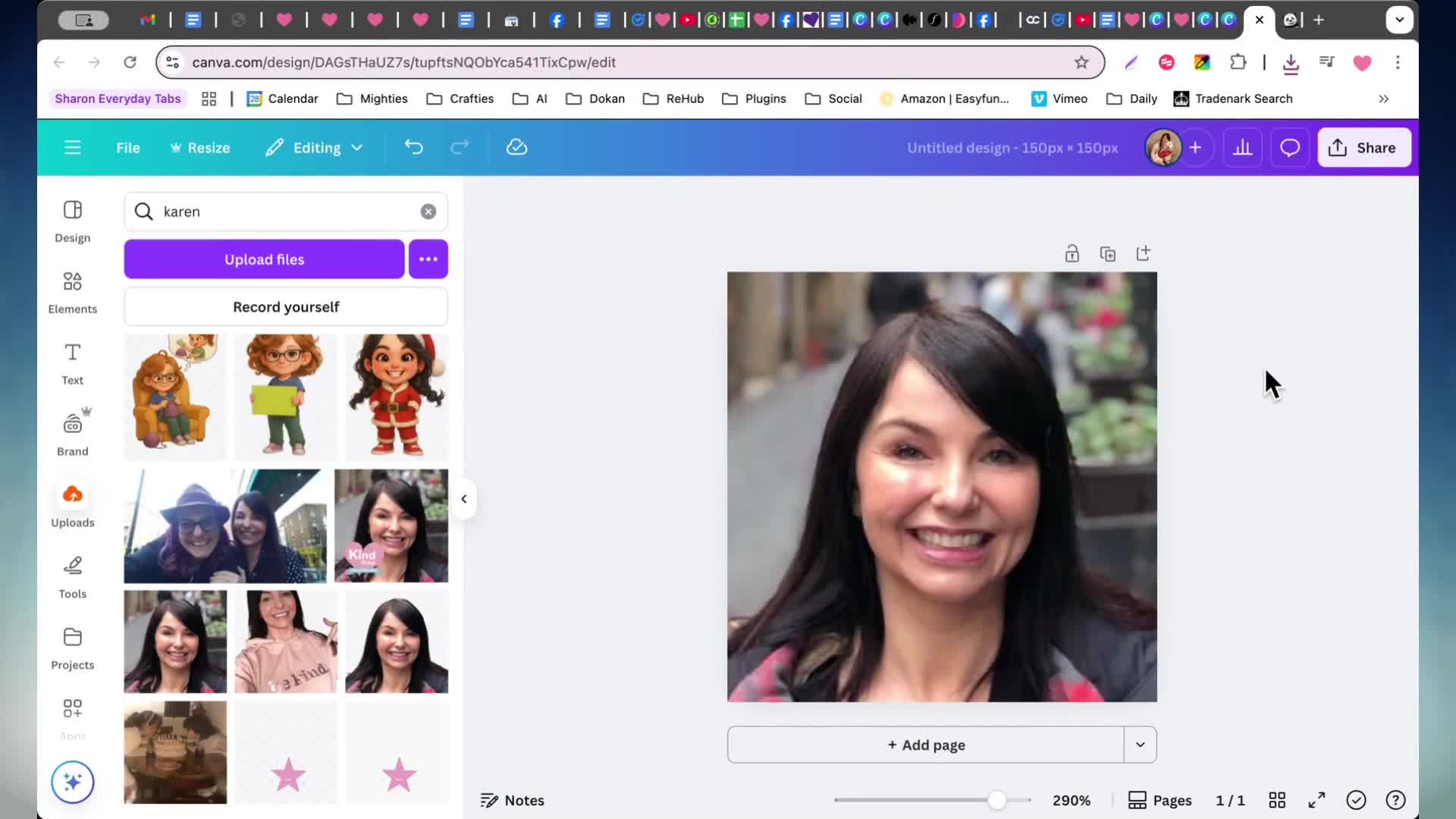Duplicate the page
Screen dimensions: 1456x819
coord(1107,253)
